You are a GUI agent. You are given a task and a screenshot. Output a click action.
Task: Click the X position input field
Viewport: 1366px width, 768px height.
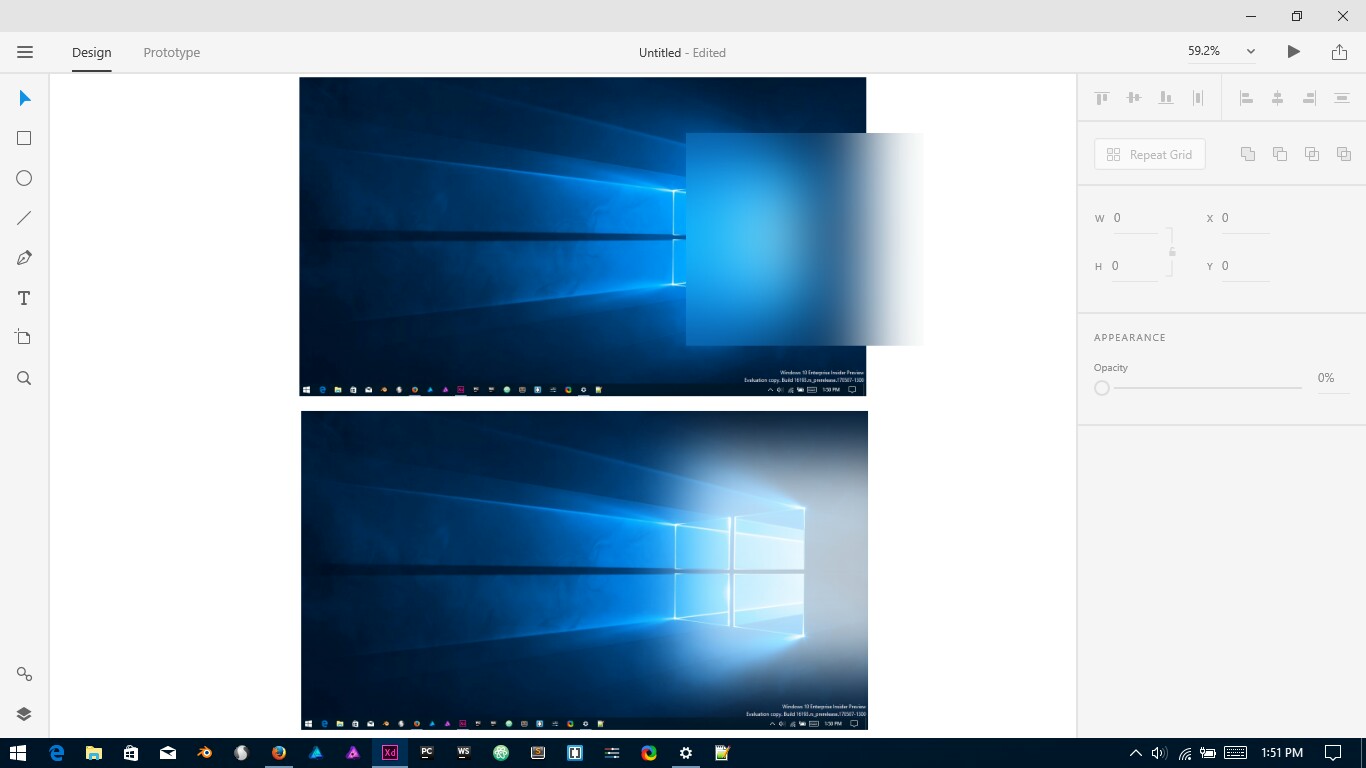pos(1246,218)
